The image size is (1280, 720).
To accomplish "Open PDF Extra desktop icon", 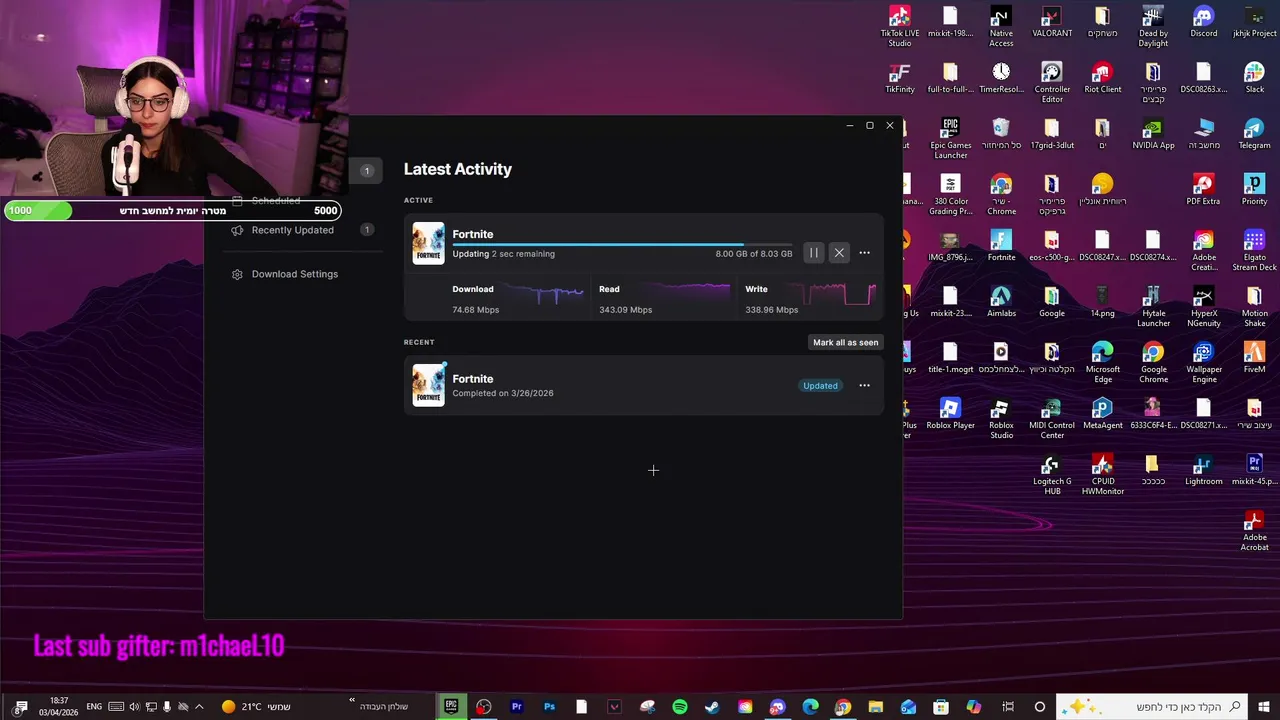I will point(1204,190).
